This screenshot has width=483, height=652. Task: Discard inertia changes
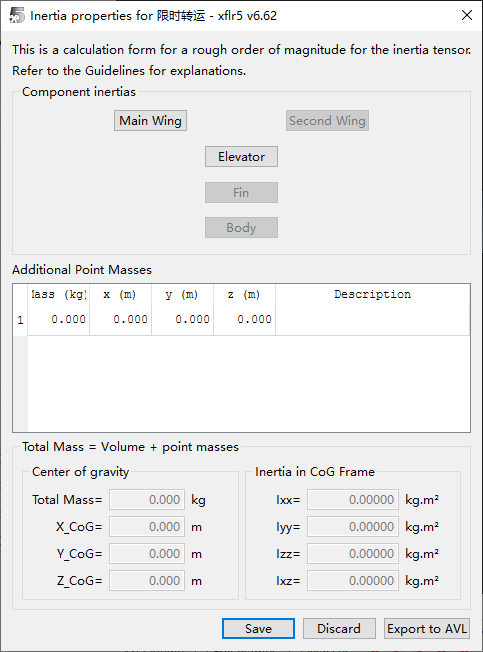click(x=339, y=628)
